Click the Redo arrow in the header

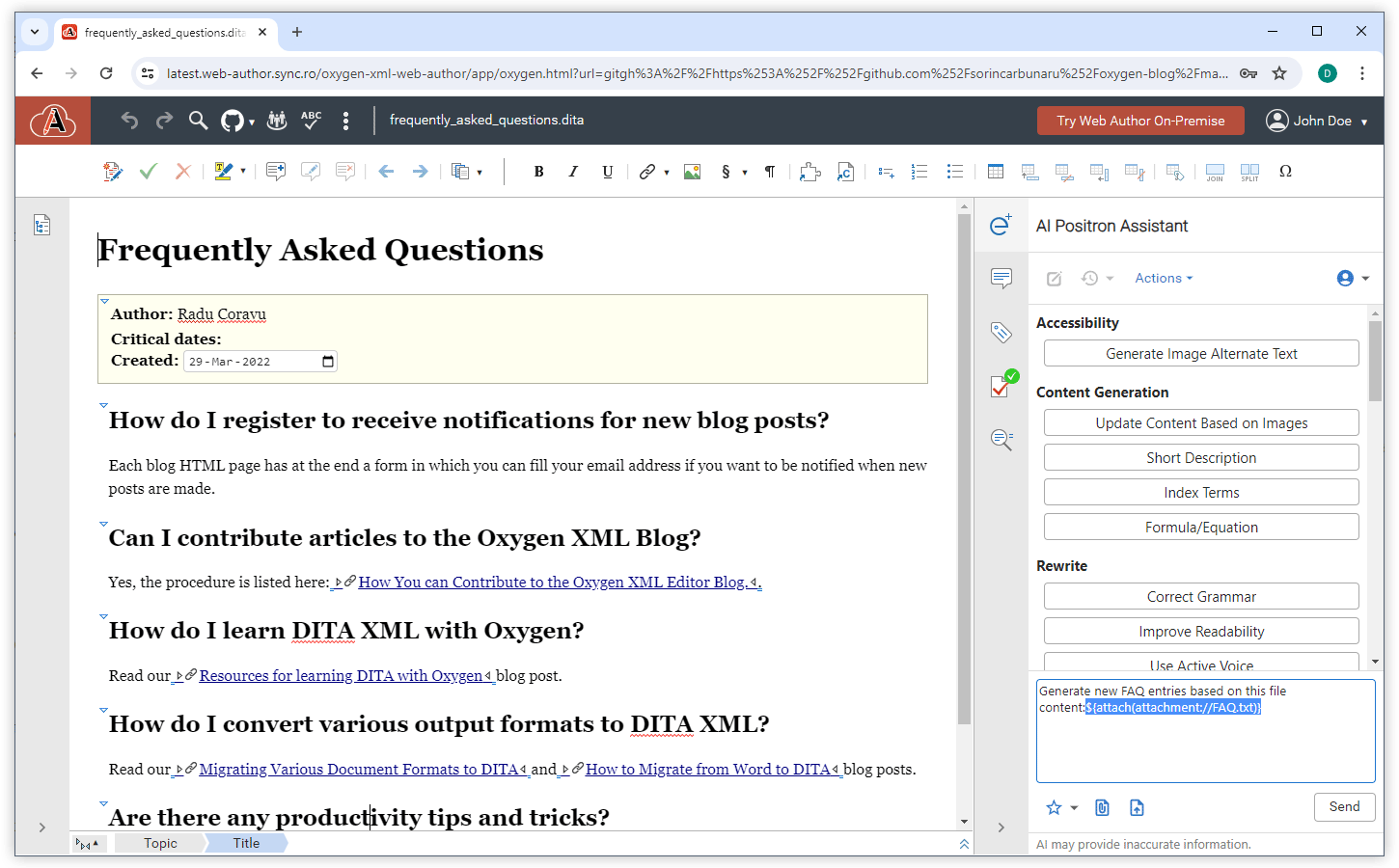point(164,121)
